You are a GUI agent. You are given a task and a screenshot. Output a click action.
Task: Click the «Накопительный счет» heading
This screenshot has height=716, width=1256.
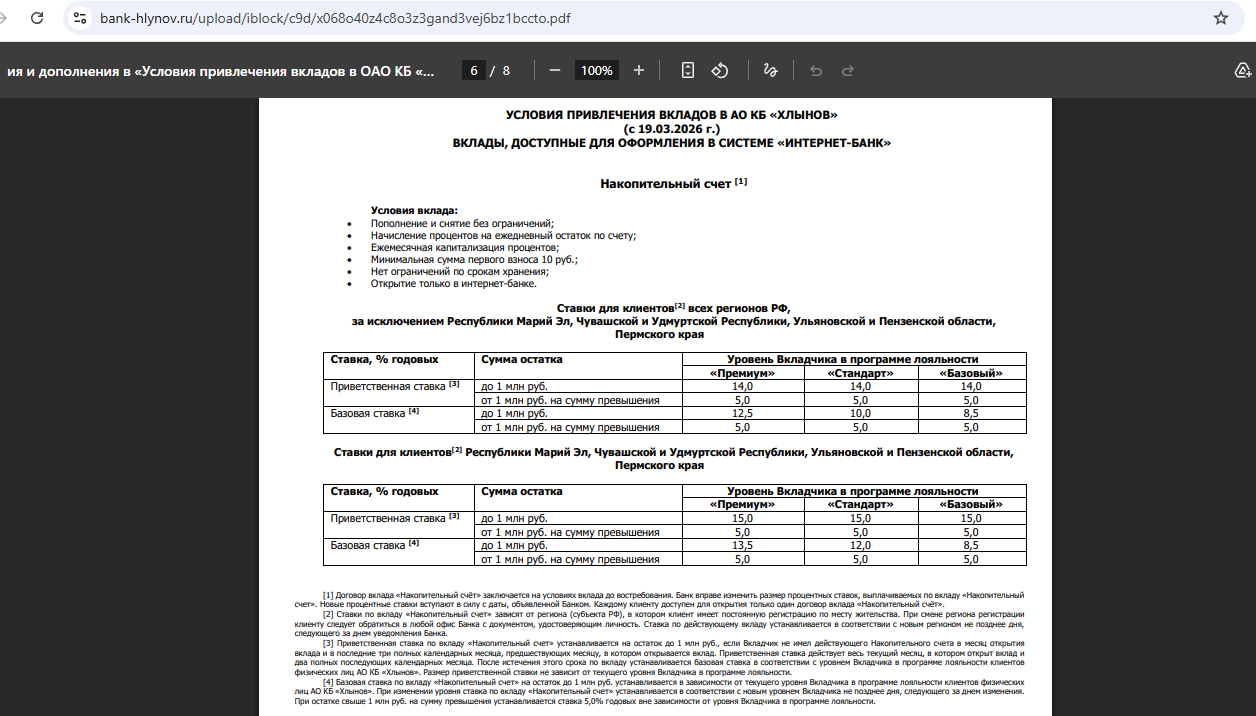coord(666,184)
